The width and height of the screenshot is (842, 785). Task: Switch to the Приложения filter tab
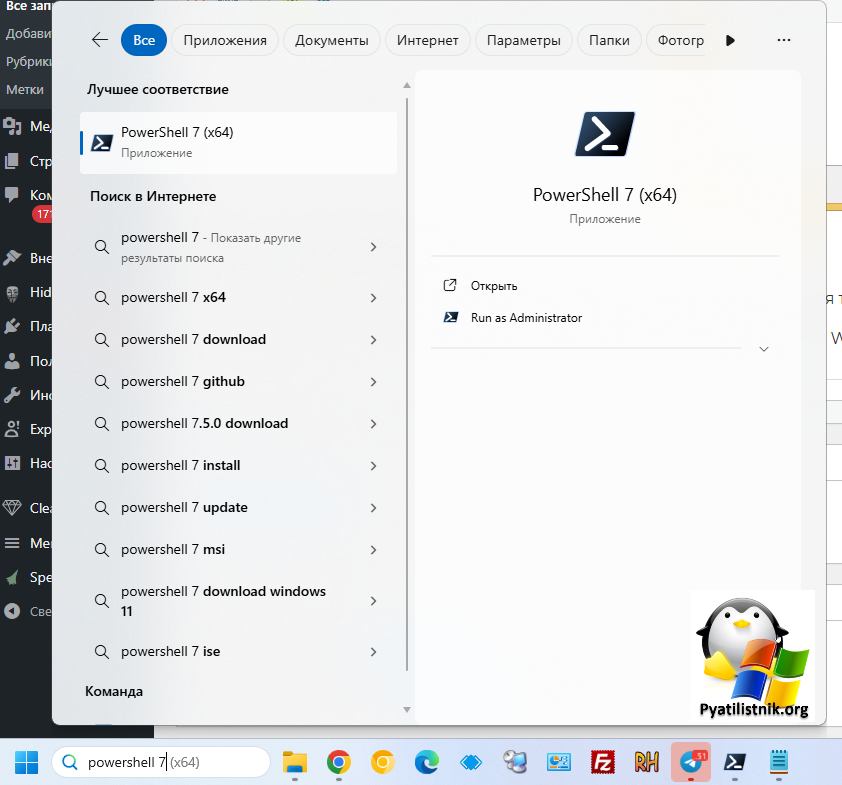pyautogui.click(x=225, y=40)
